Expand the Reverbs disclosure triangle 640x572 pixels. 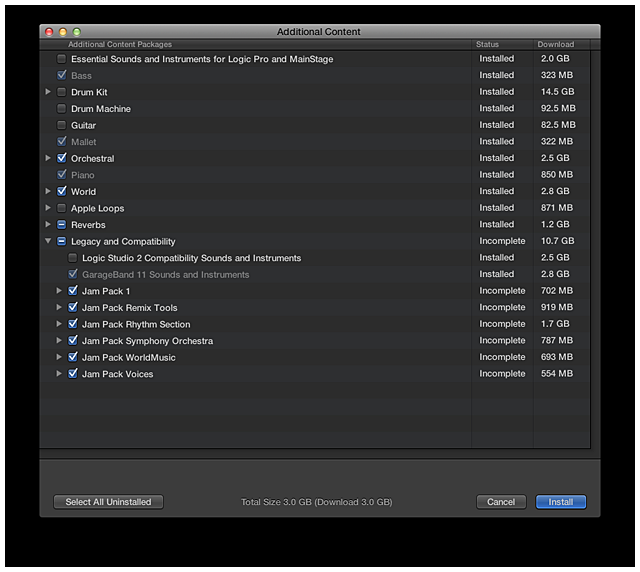click(x=48, y=225)
